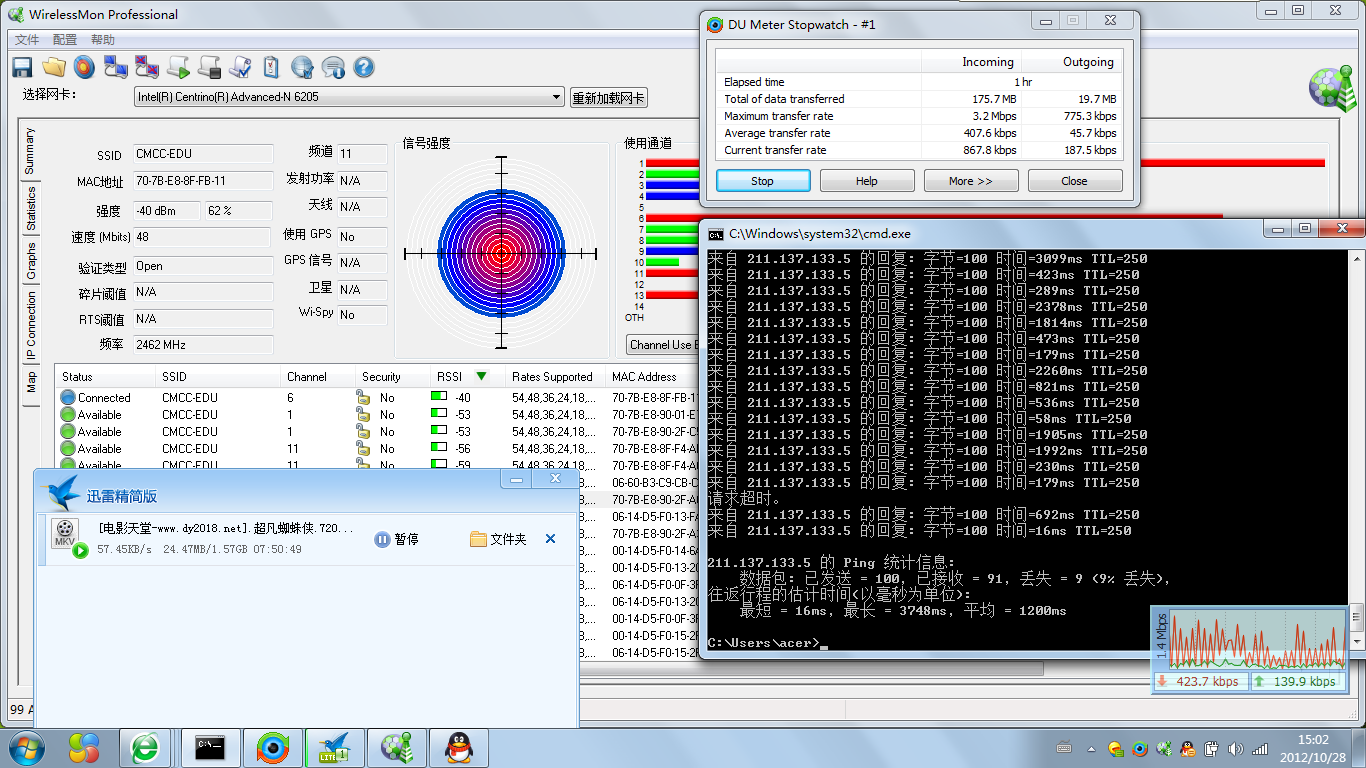Pause the Xunlei download with 暂停
The width and height of the screenshot is (1366, 768).
[397, 539]
